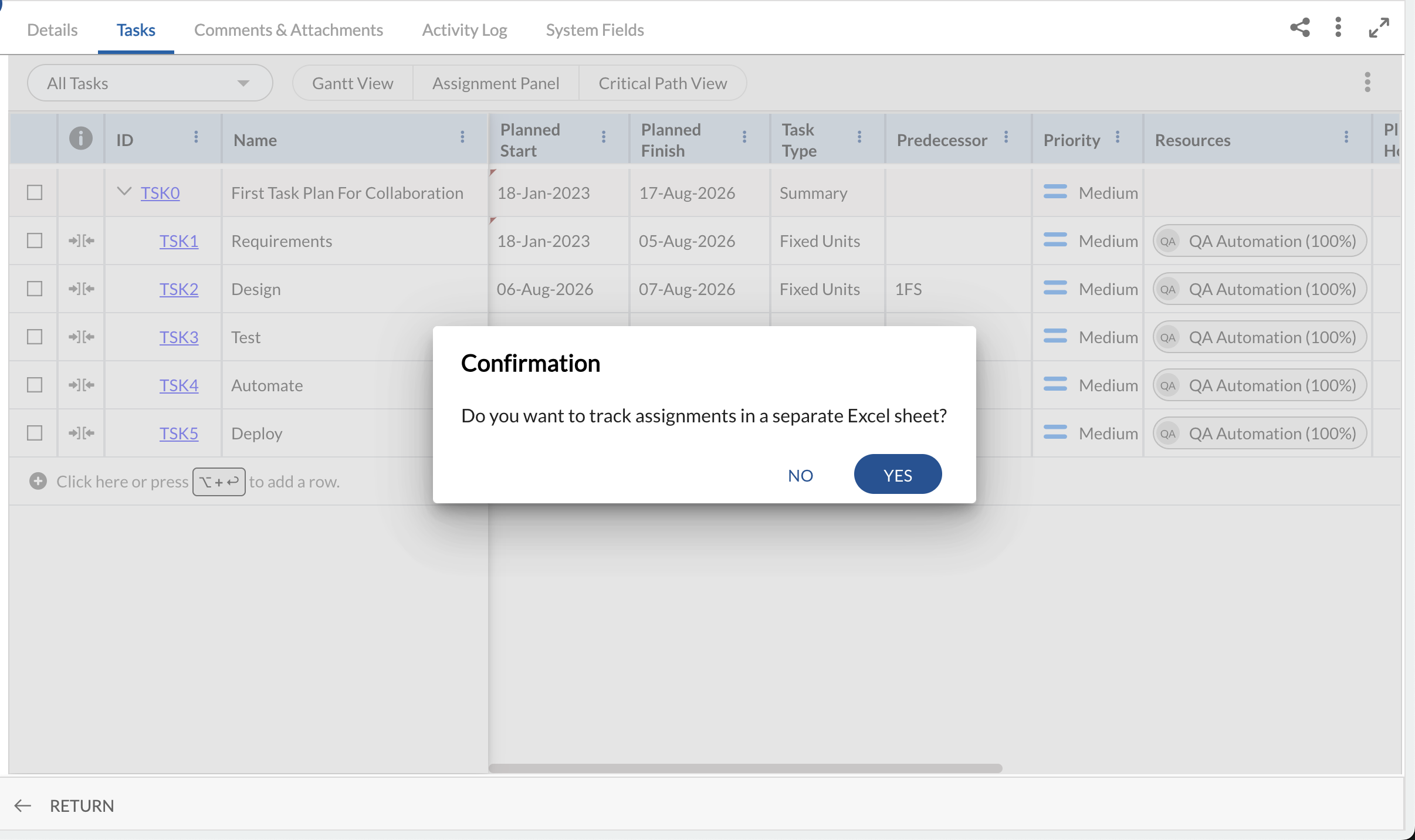Viewport: 1415px width, 840px height.
Task: Click the horizontal scrollbar of the task grid
Action: coord(745,768)
